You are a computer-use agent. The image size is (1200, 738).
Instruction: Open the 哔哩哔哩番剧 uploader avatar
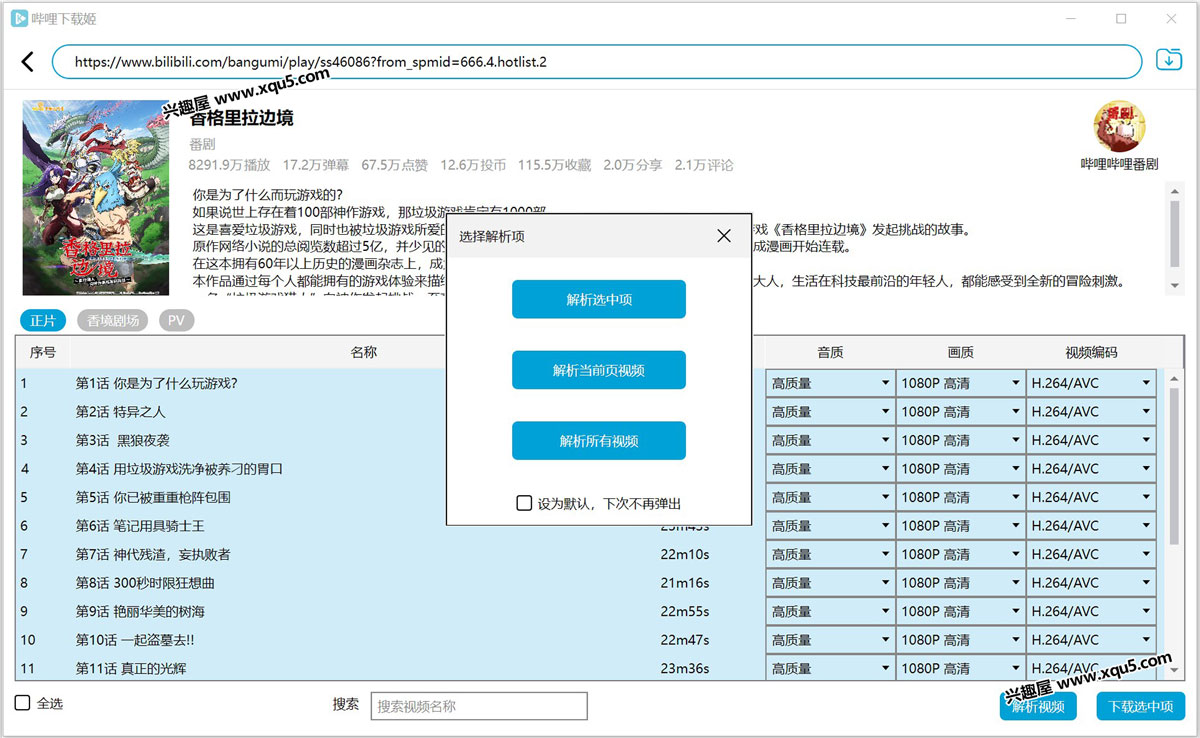point(1119,126)
